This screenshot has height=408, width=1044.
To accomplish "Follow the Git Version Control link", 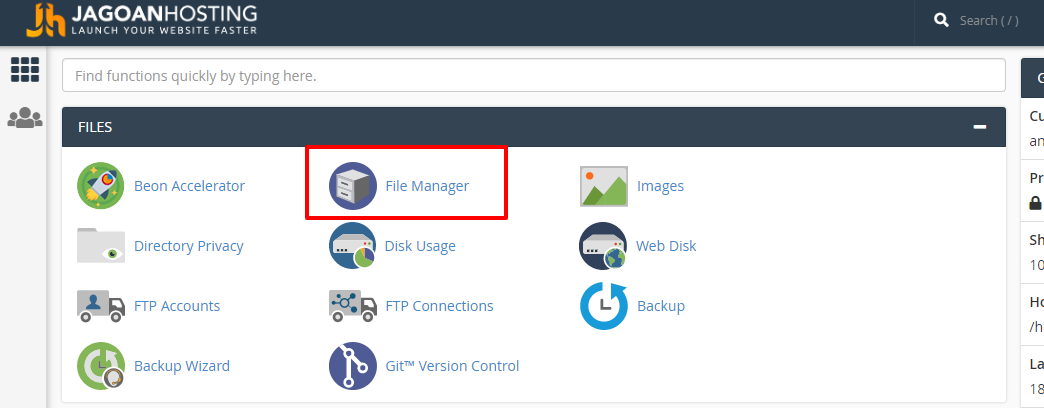I will click(452, 366).
